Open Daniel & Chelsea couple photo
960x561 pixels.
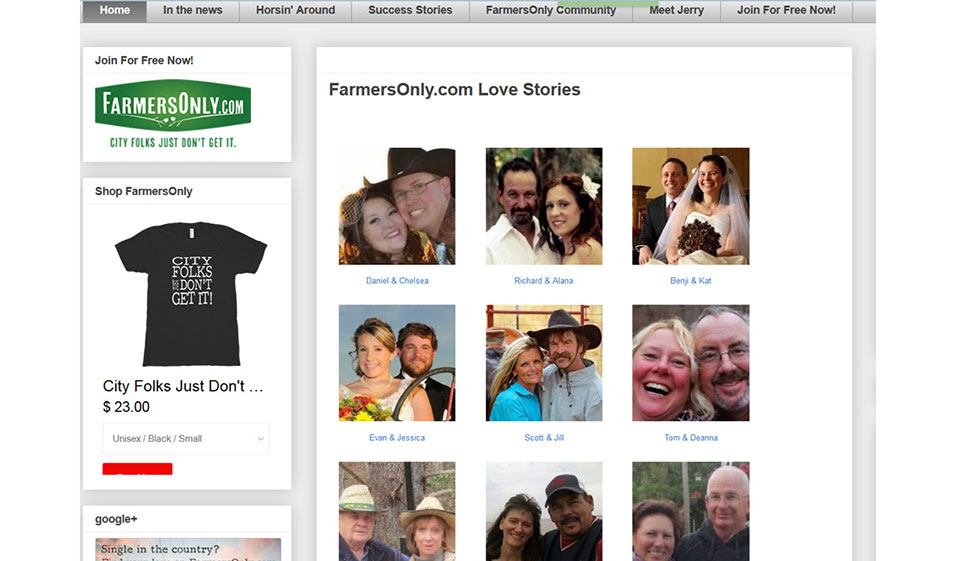click(x=397, y=206)
